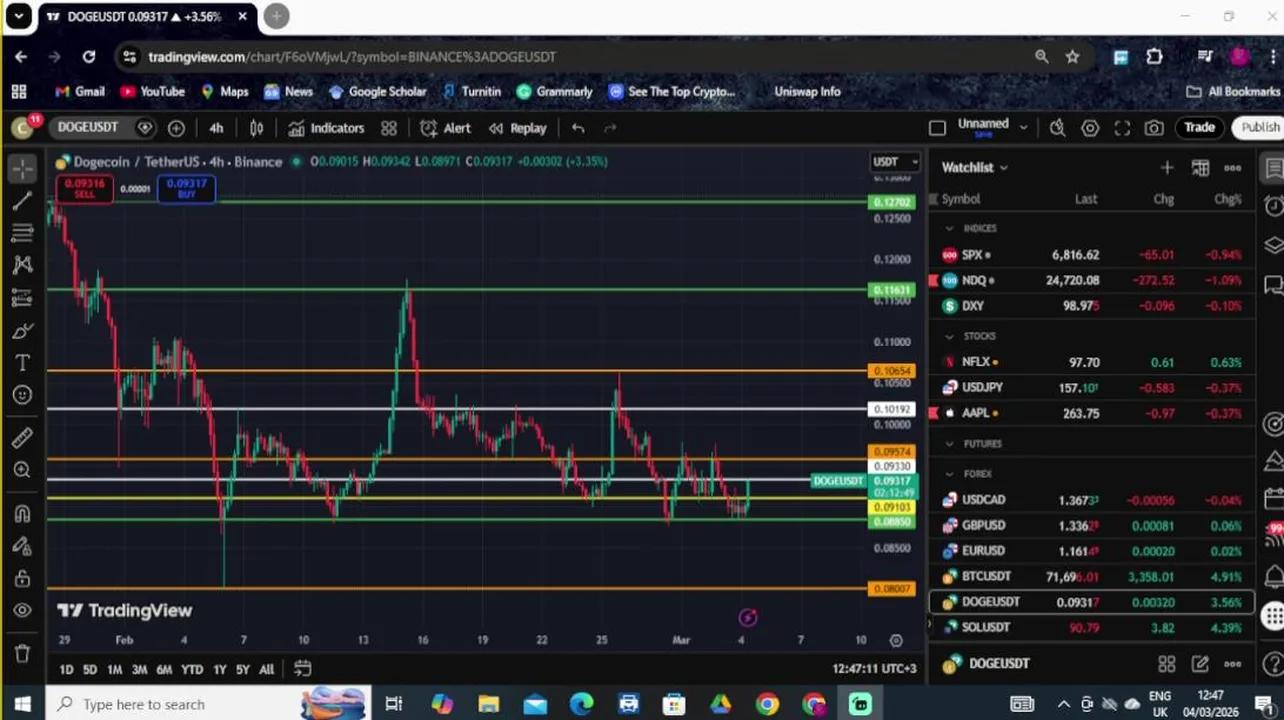Select the 5D time range

click(x=90, y=669)
